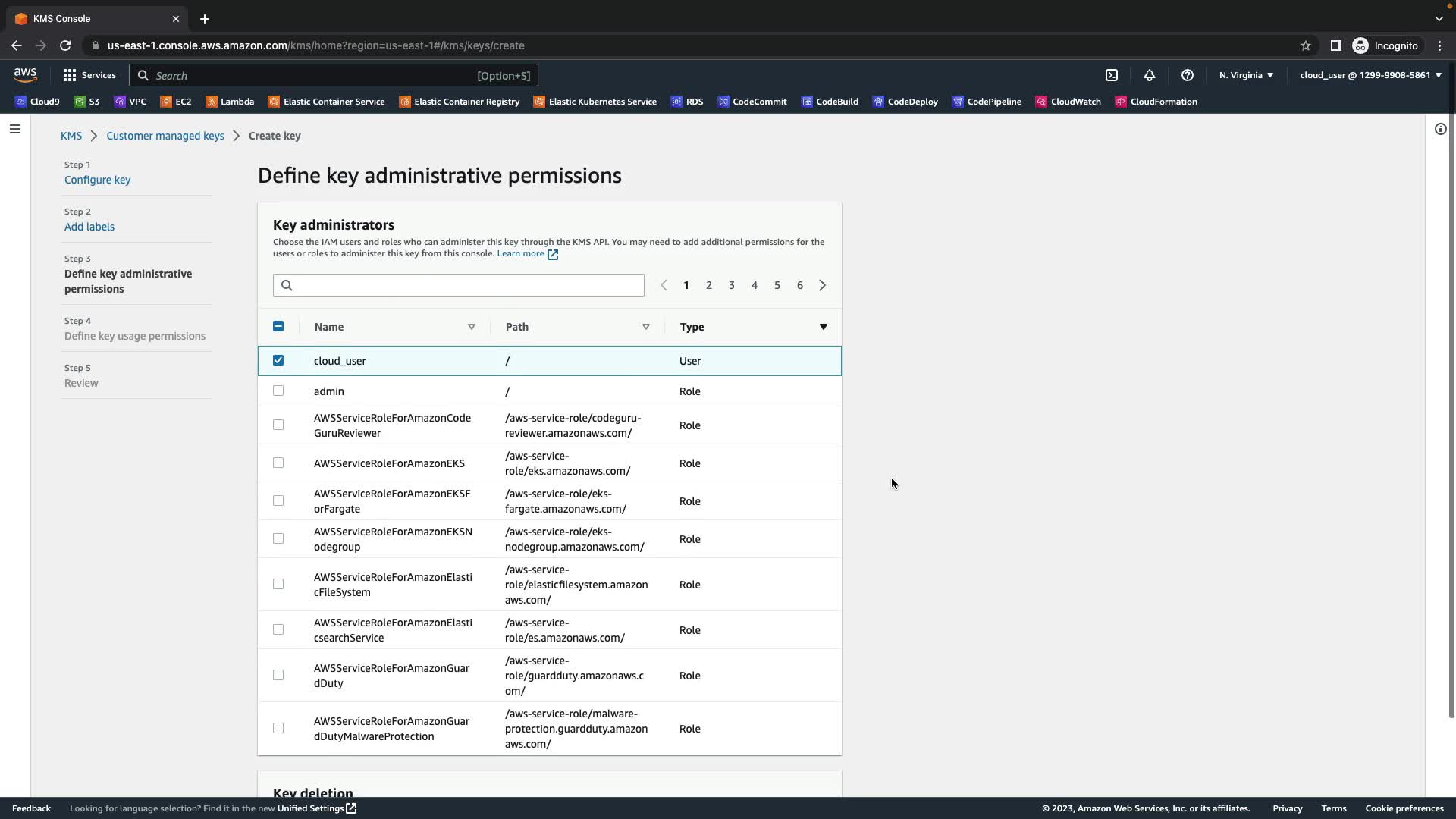Open the CloudShell terminal icon

tap(1112, 75)
